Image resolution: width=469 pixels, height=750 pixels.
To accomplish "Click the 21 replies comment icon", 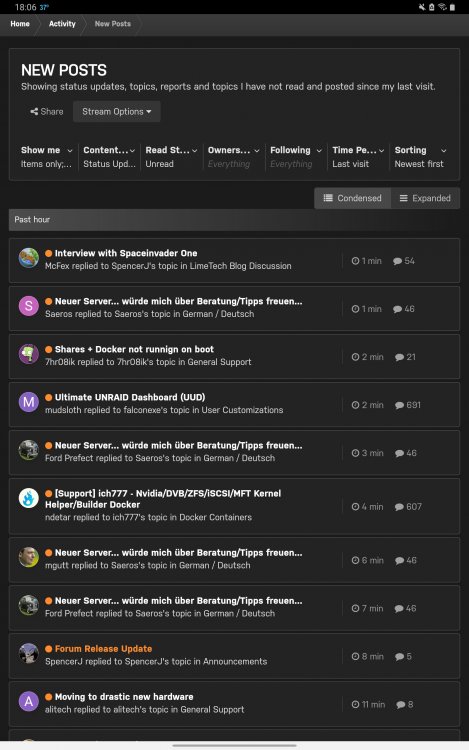I will click(x=400, y=357).
